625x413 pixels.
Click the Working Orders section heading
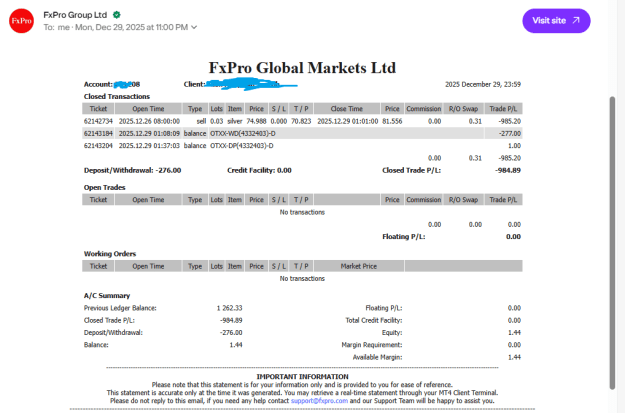(110, 254)
